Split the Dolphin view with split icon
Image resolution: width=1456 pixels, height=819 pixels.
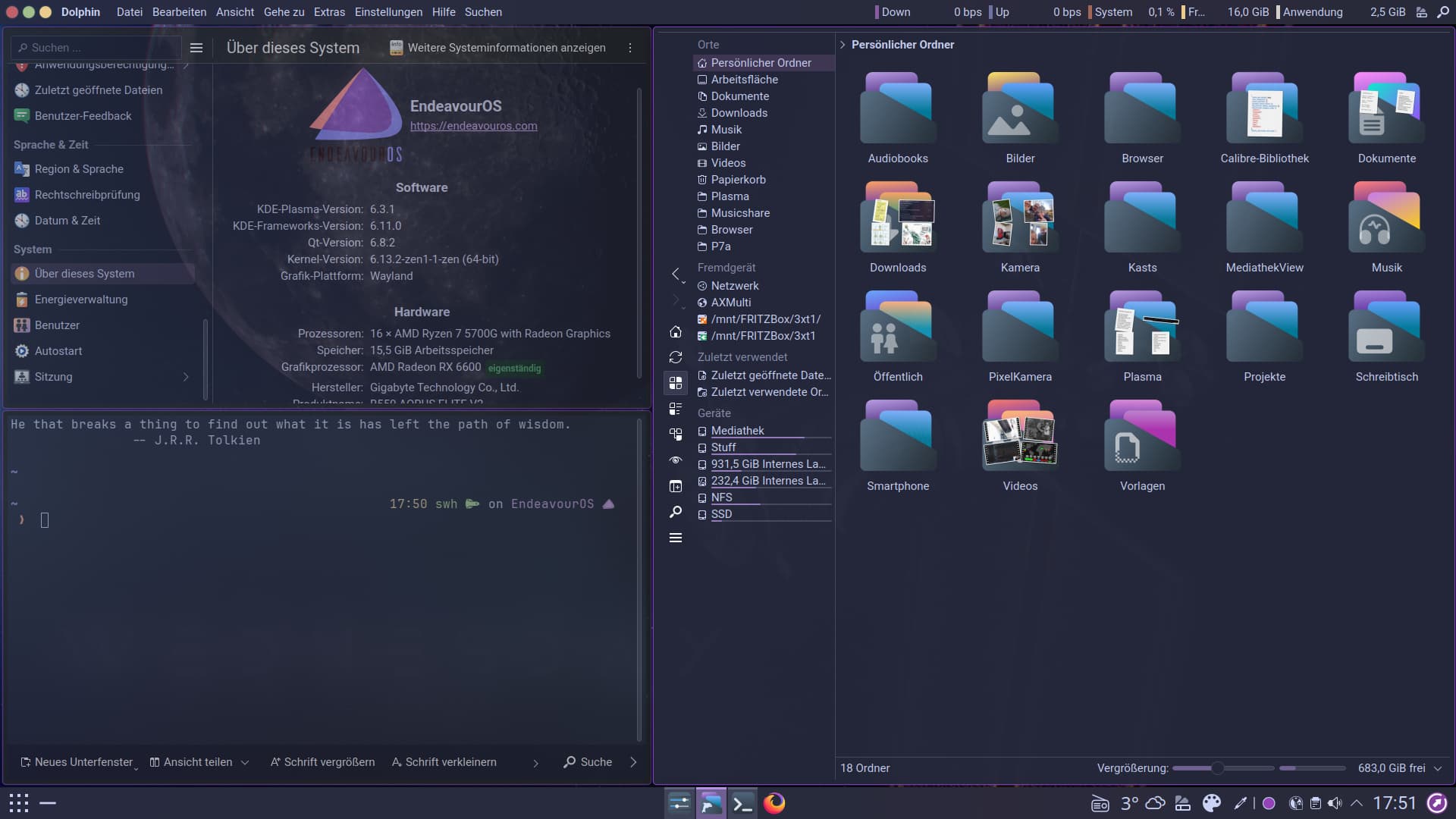pyautogui.click(x=676, y=486)
